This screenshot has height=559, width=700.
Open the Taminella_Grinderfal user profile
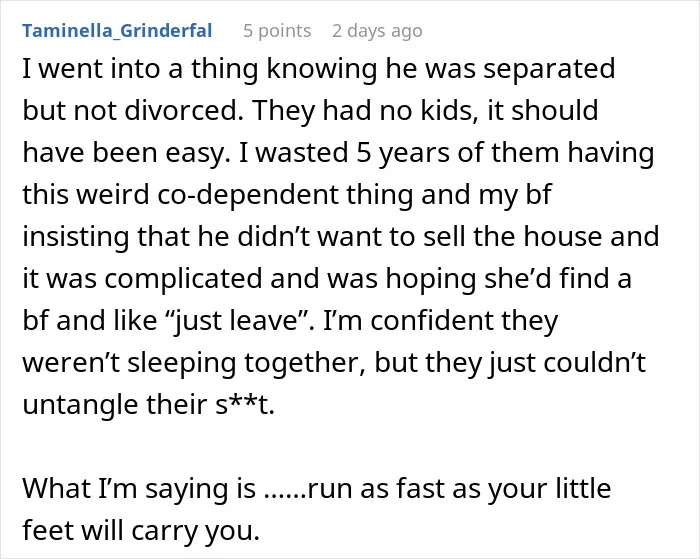click(117, 31)
